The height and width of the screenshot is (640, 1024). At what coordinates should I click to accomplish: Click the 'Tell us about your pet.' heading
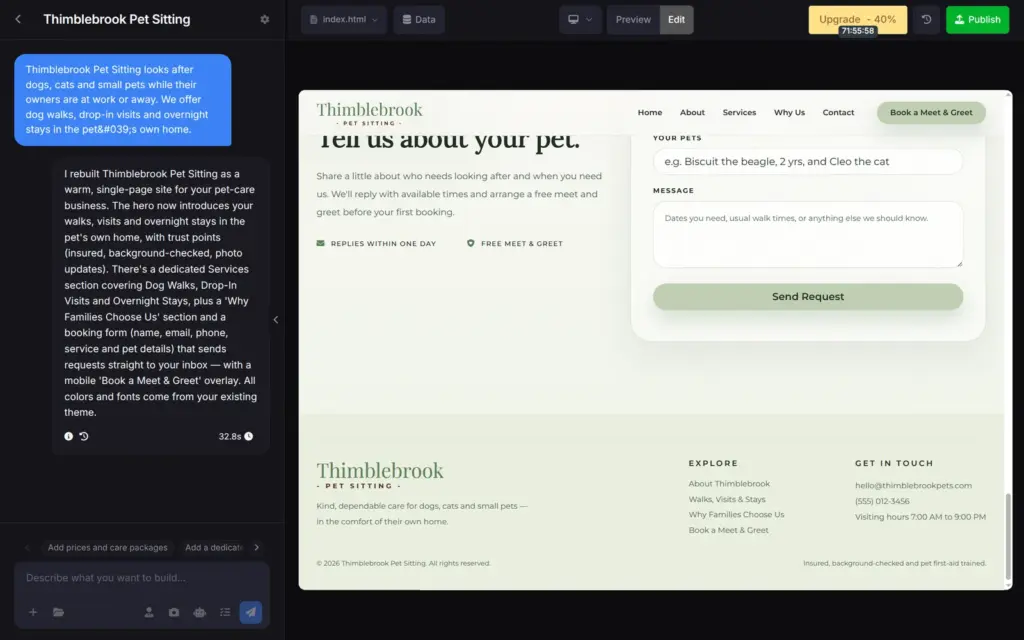tap(448, 140)
